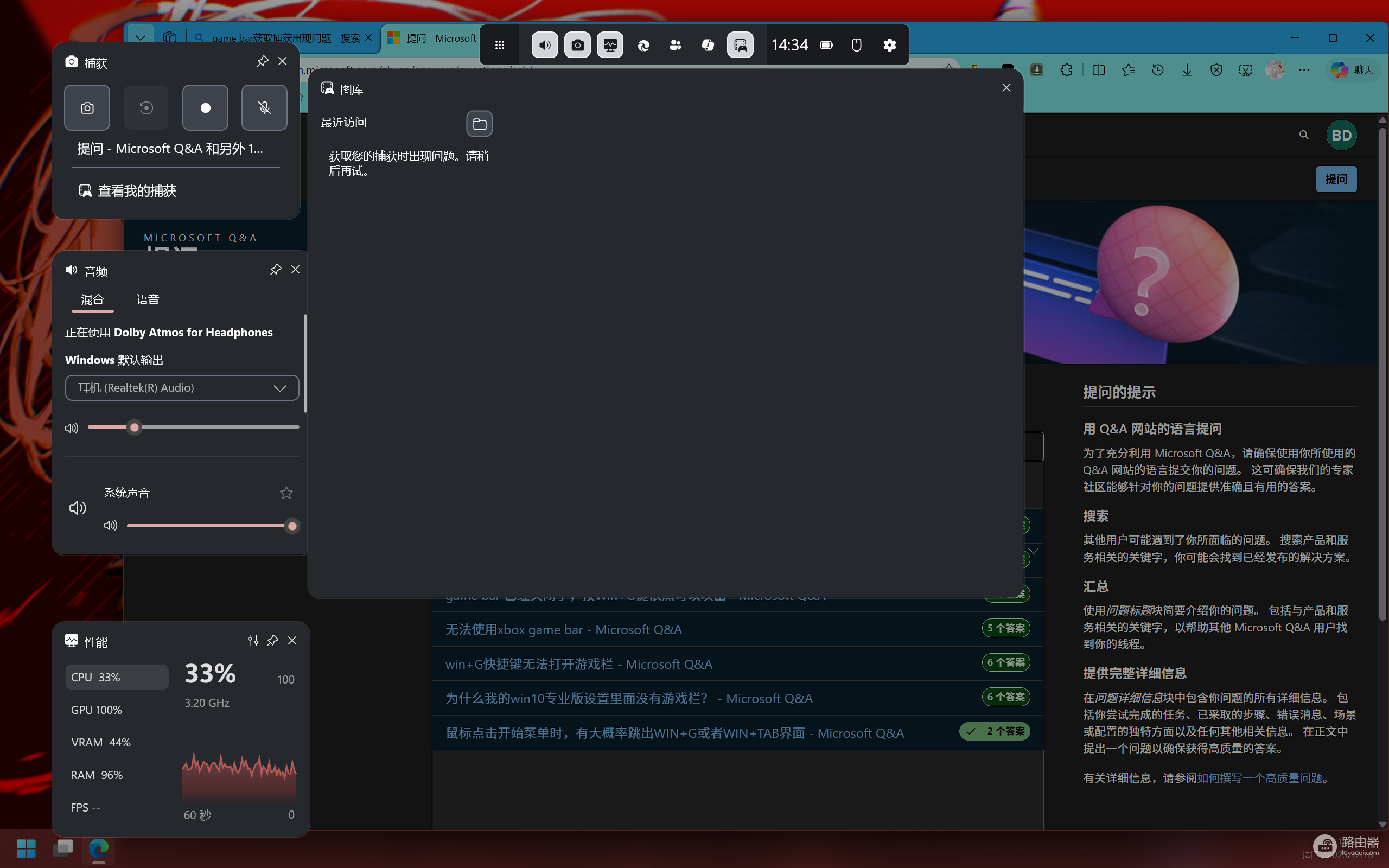The width and height of the screenshot is (1389, 868).
Task: Click the battery status icon in Game Bar
Action: coord(826,45)
